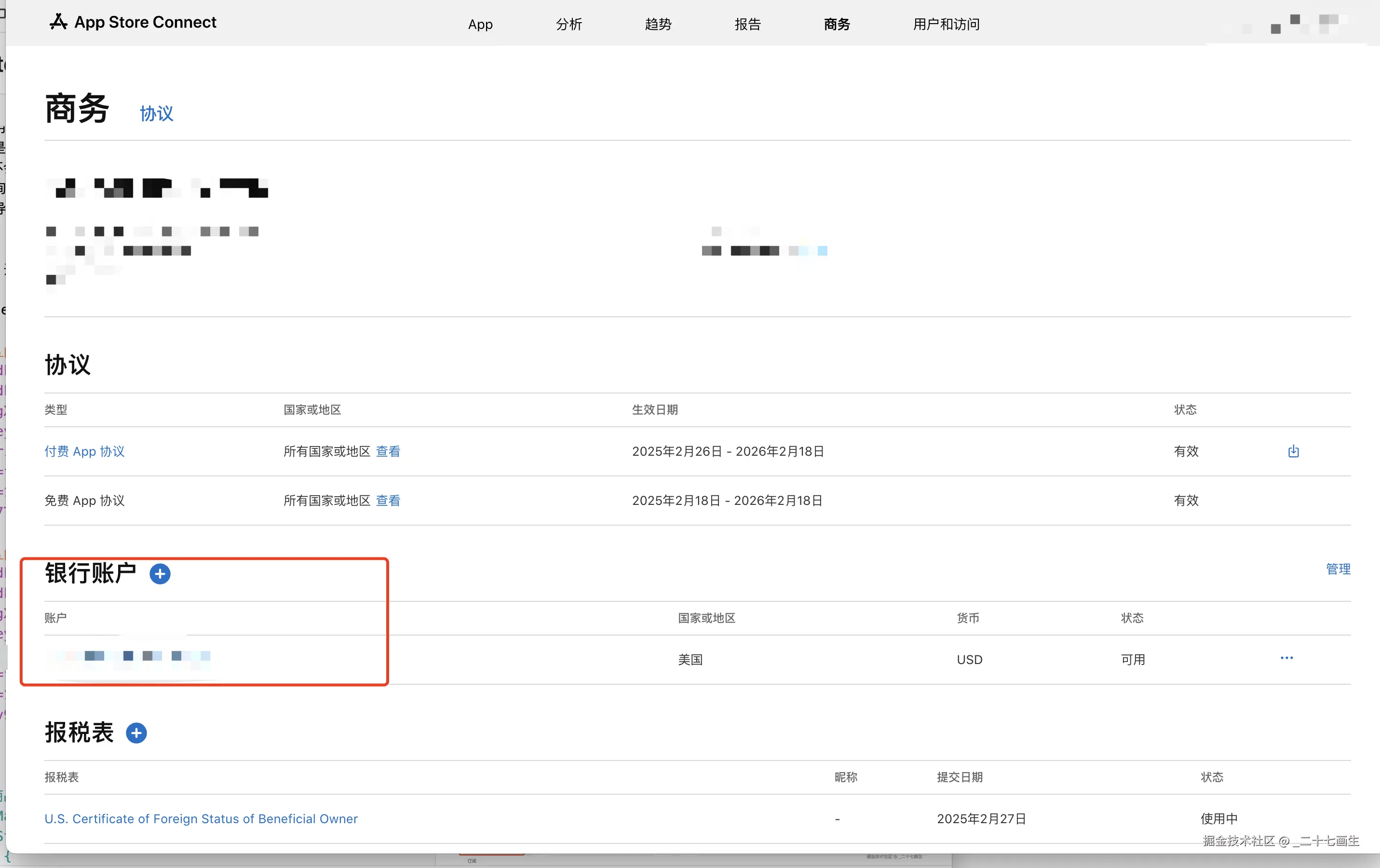Open the 付费 App 协议 link
This screenshot has height=868, width=1380.
[84, 451]
